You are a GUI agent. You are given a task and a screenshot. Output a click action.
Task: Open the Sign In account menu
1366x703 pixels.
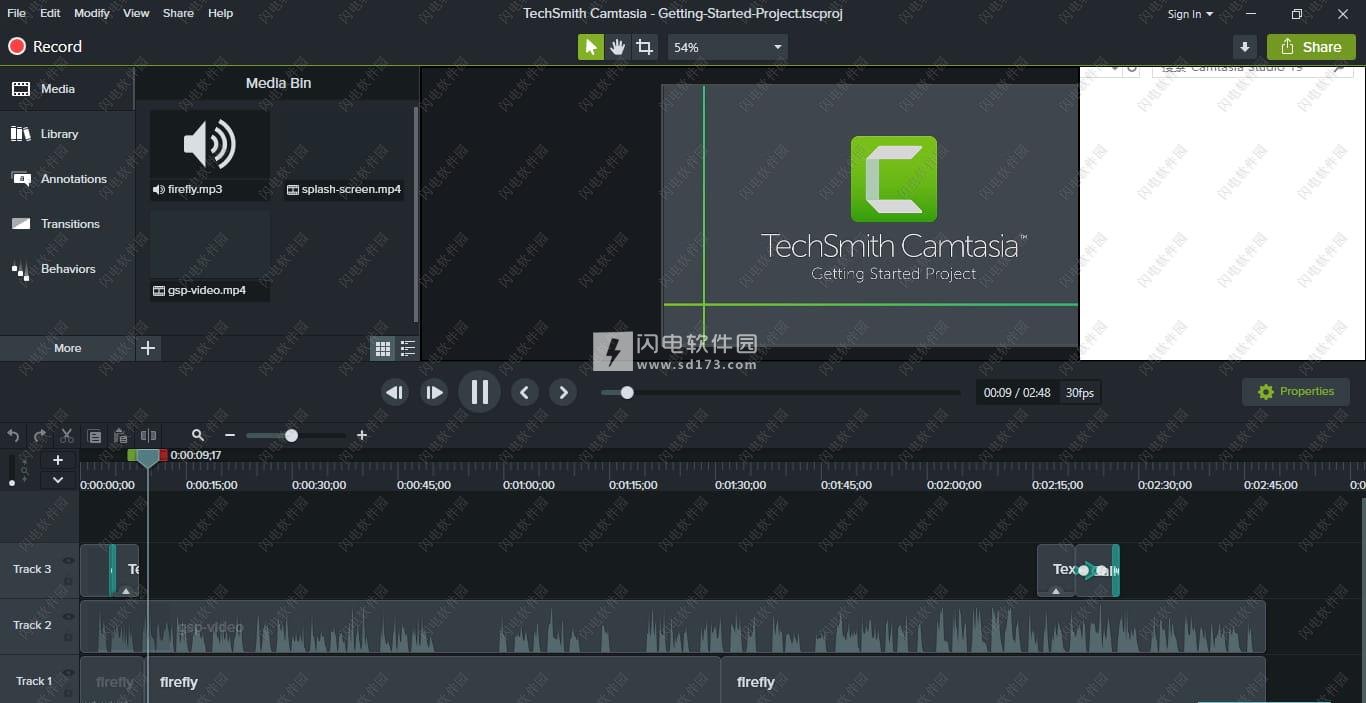(1190, 14)
